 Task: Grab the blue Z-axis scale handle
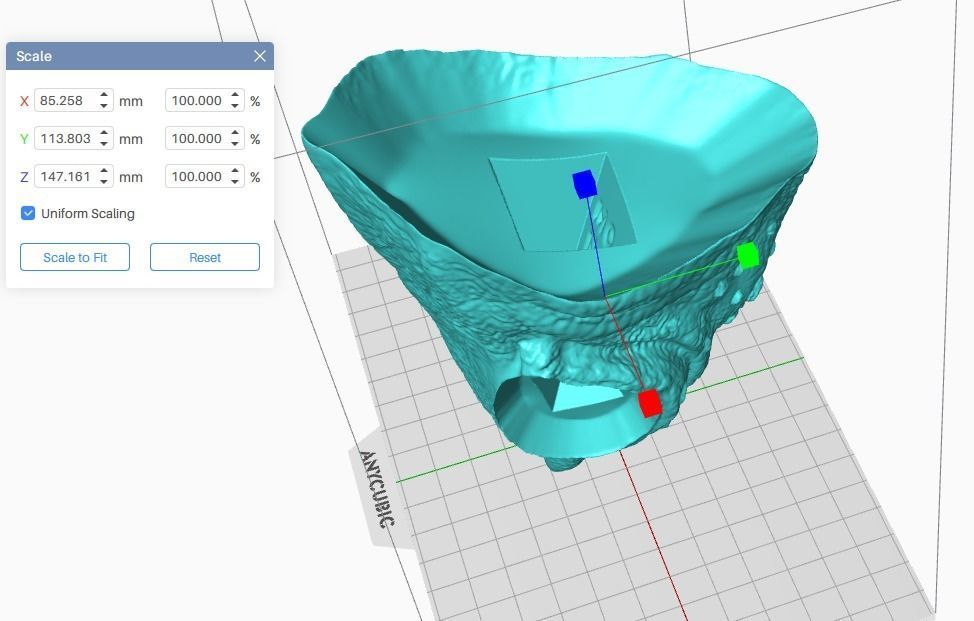tap(584, 184)
